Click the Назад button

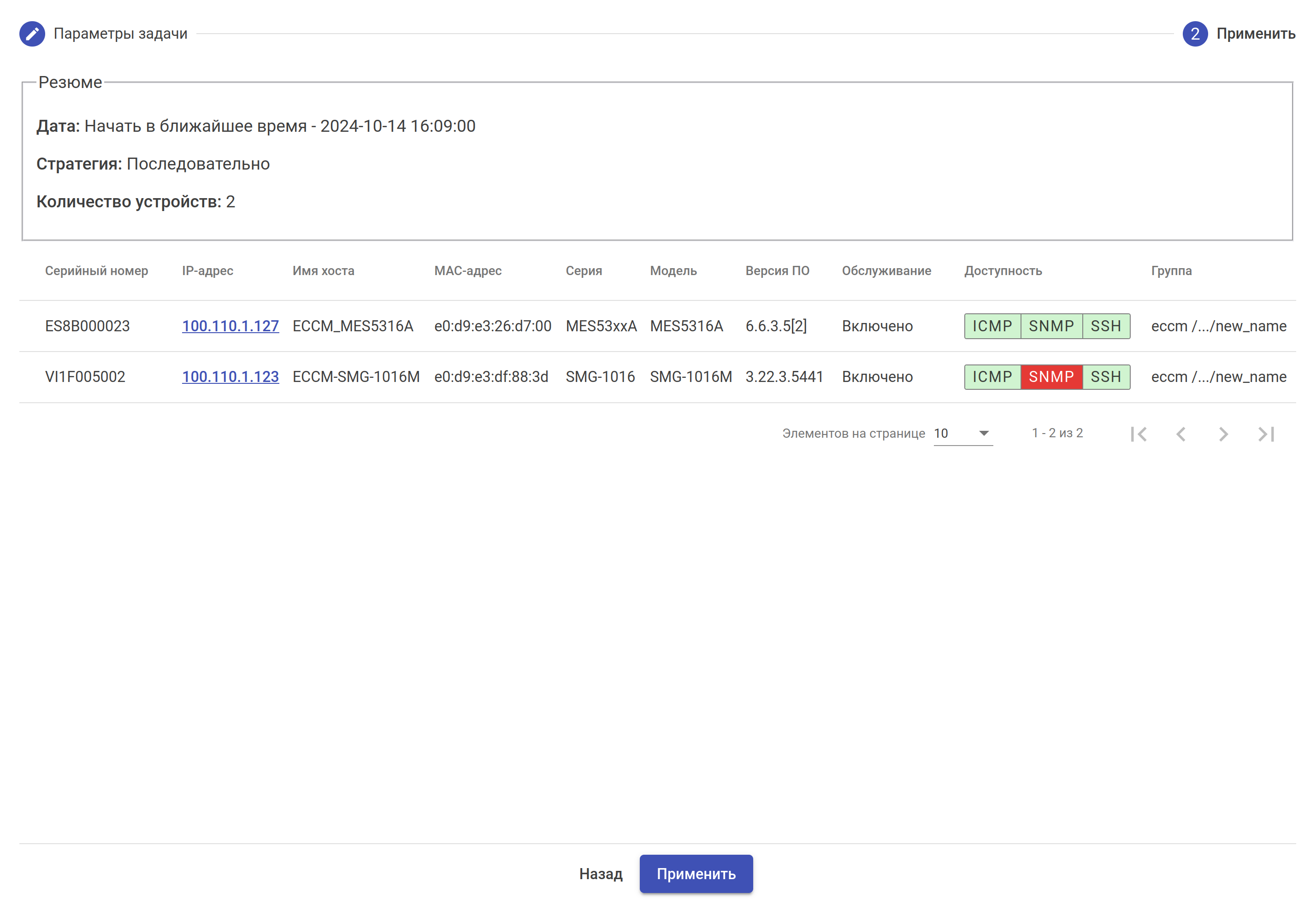tap(600, 874)
